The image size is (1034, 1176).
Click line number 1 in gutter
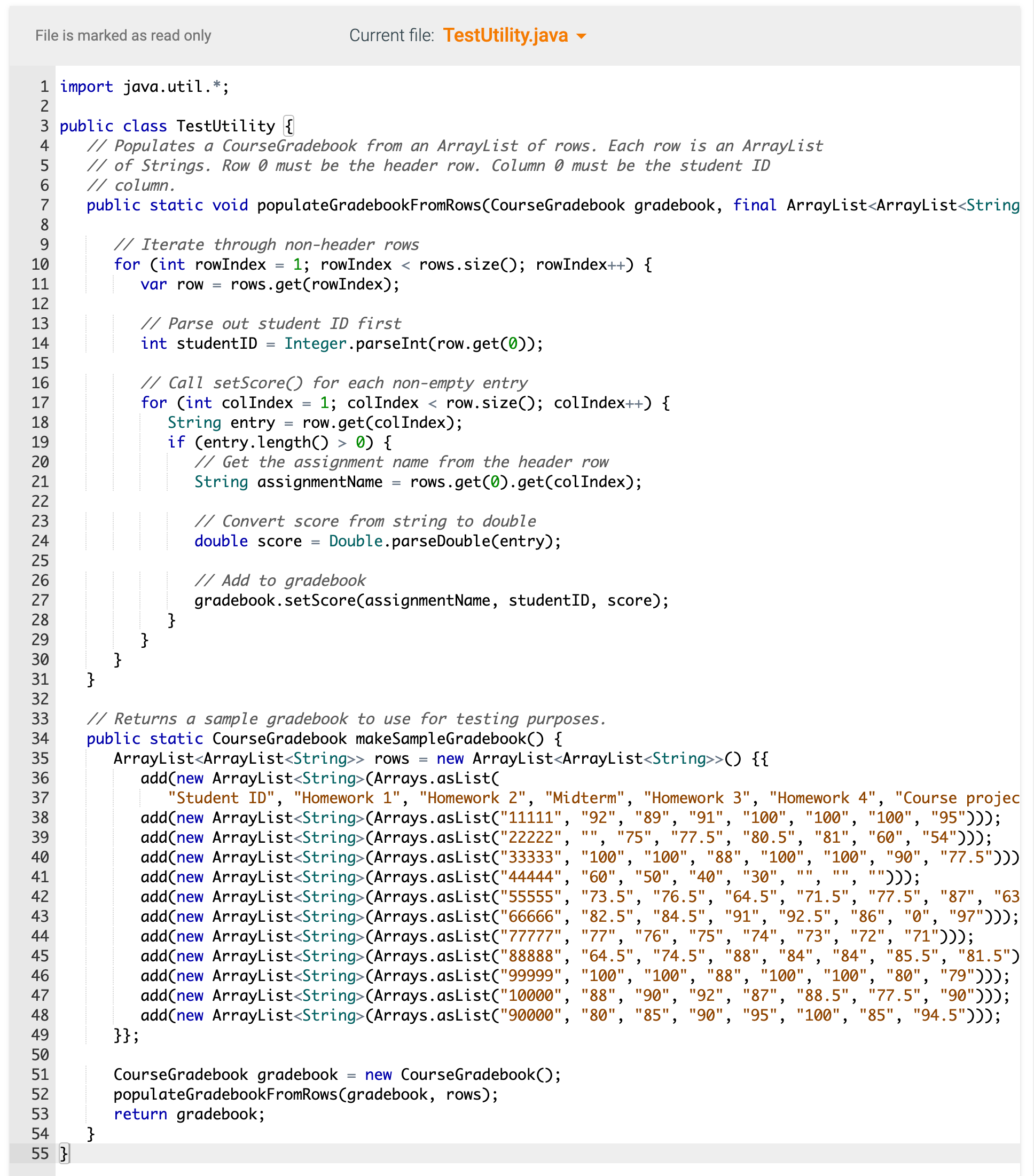[x=44, y=87]
